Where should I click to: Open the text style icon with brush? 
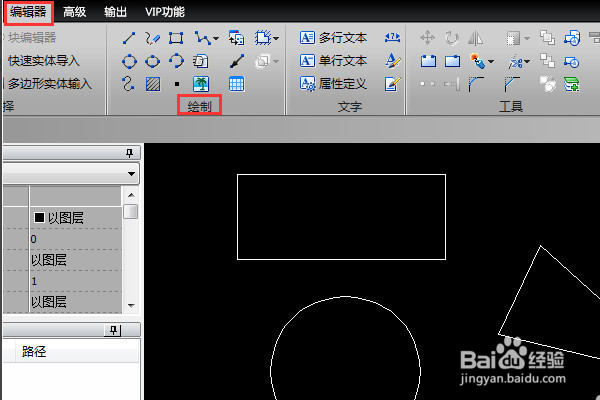393,60
